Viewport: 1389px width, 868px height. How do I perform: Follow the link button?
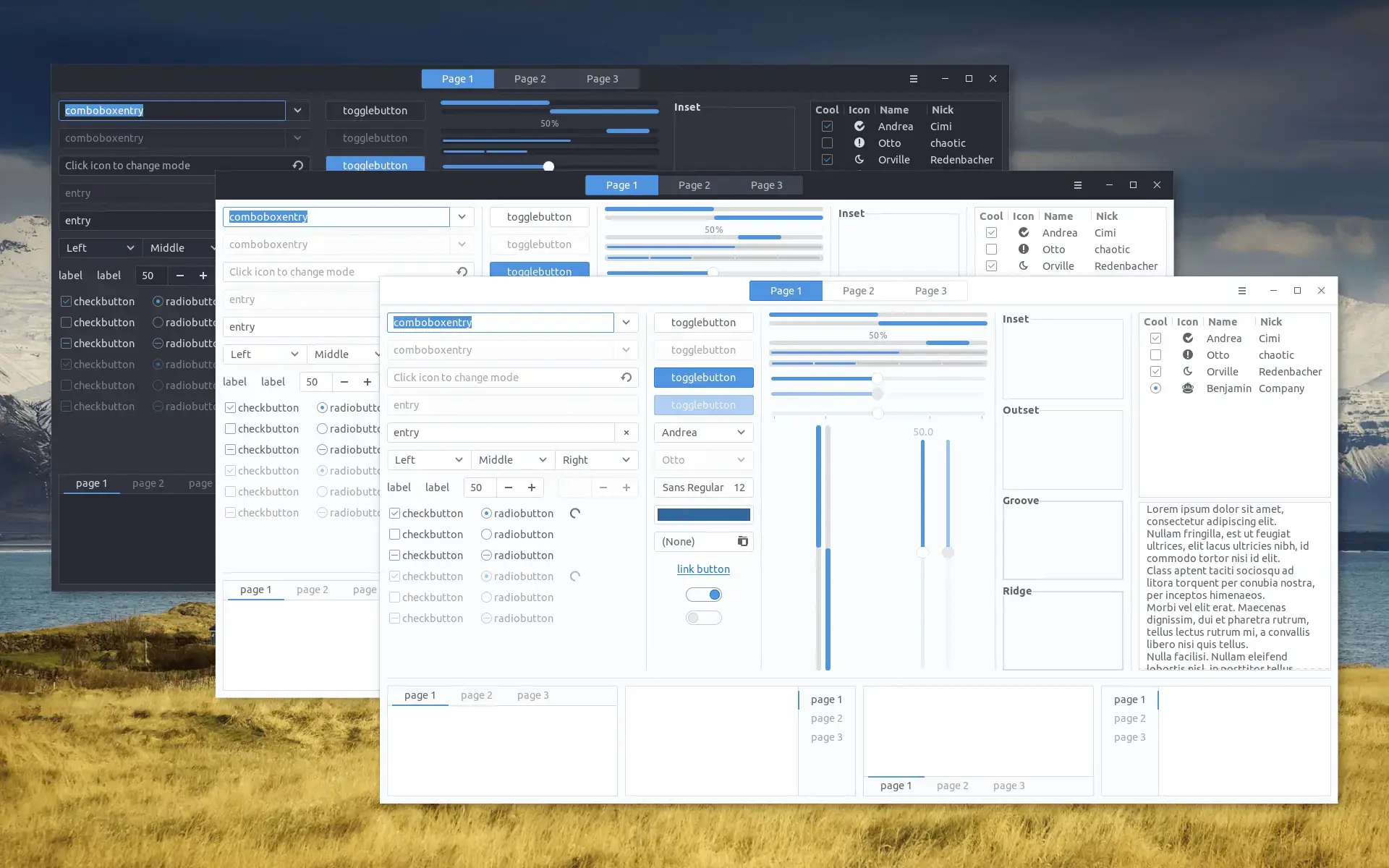click(x=703, y=569)
